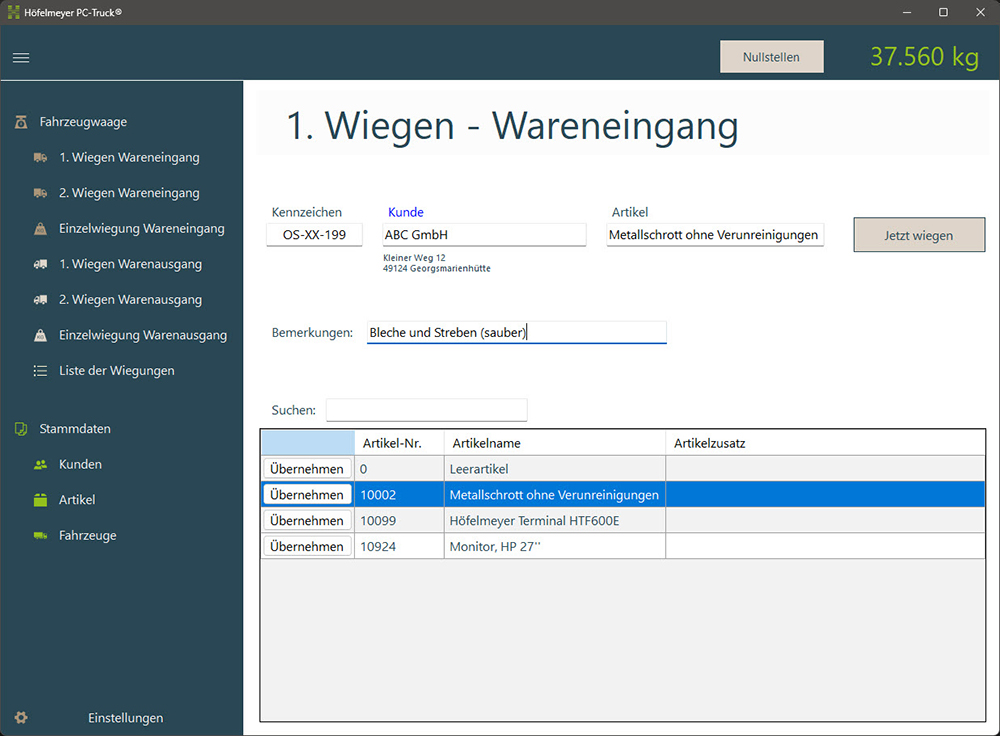The image size is (1000, 736).
Task: Click the Kunden people icon
Action: [x=40, y=464]
